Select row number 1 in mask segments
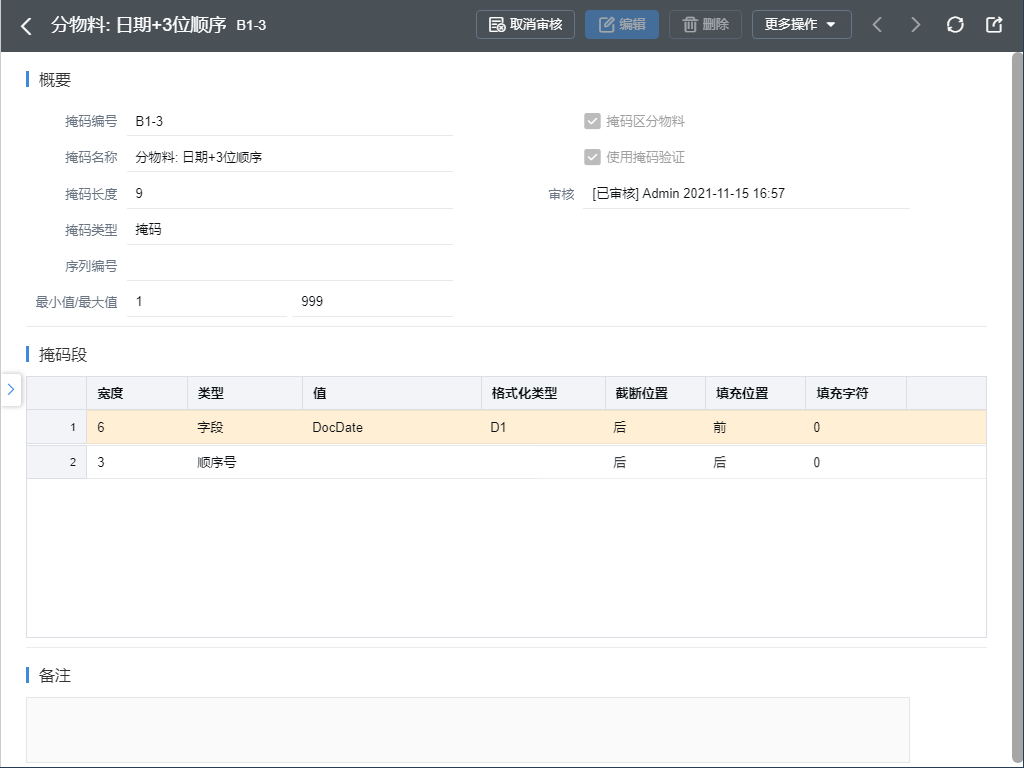Screen dimensions: 1024x768 [57, 427]
